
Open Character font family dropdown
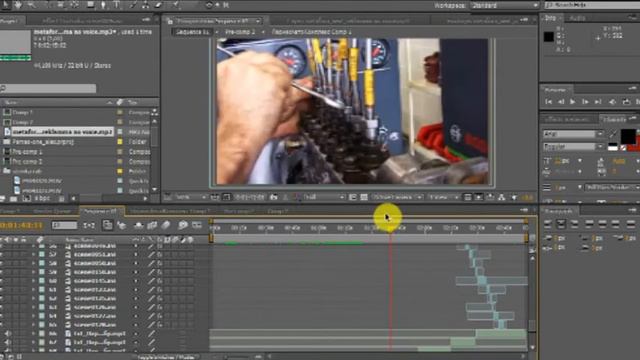pyautogui.click(x=573, y=134)
